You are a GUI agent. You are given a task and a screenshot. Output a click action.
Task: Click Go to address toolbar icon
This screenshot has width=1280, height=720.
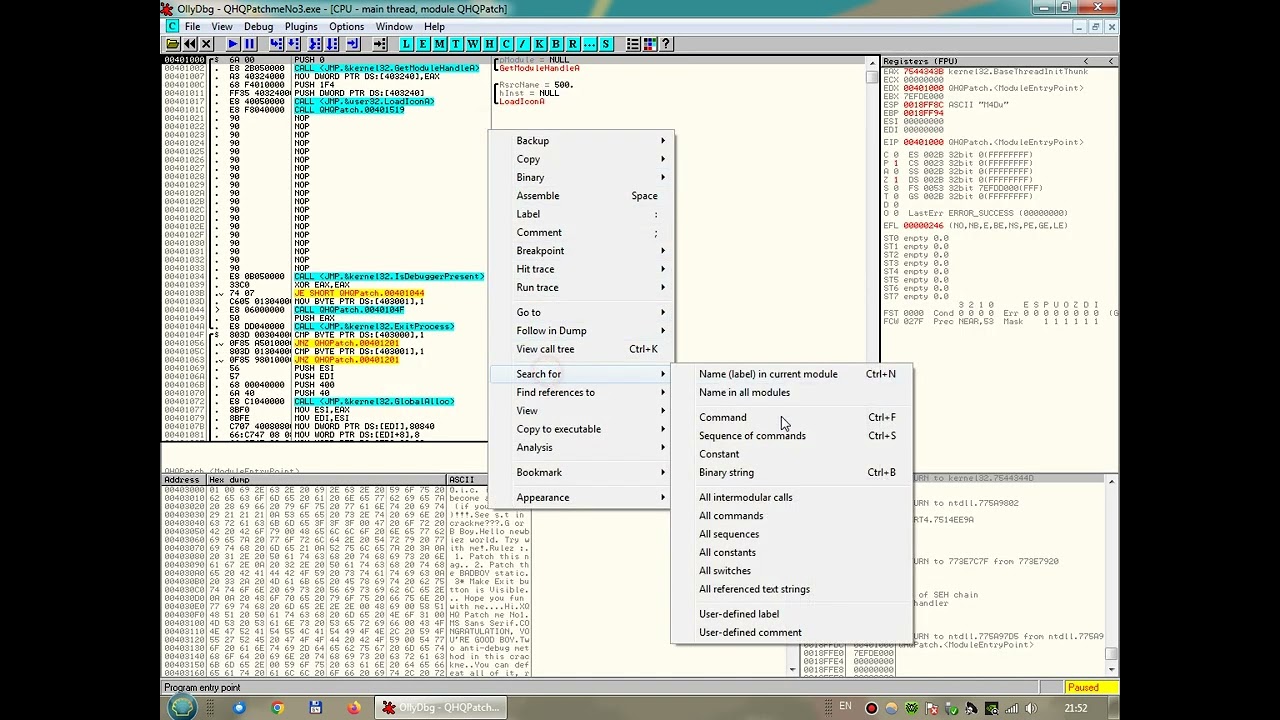pyautogui.click(x=380, y=44)
